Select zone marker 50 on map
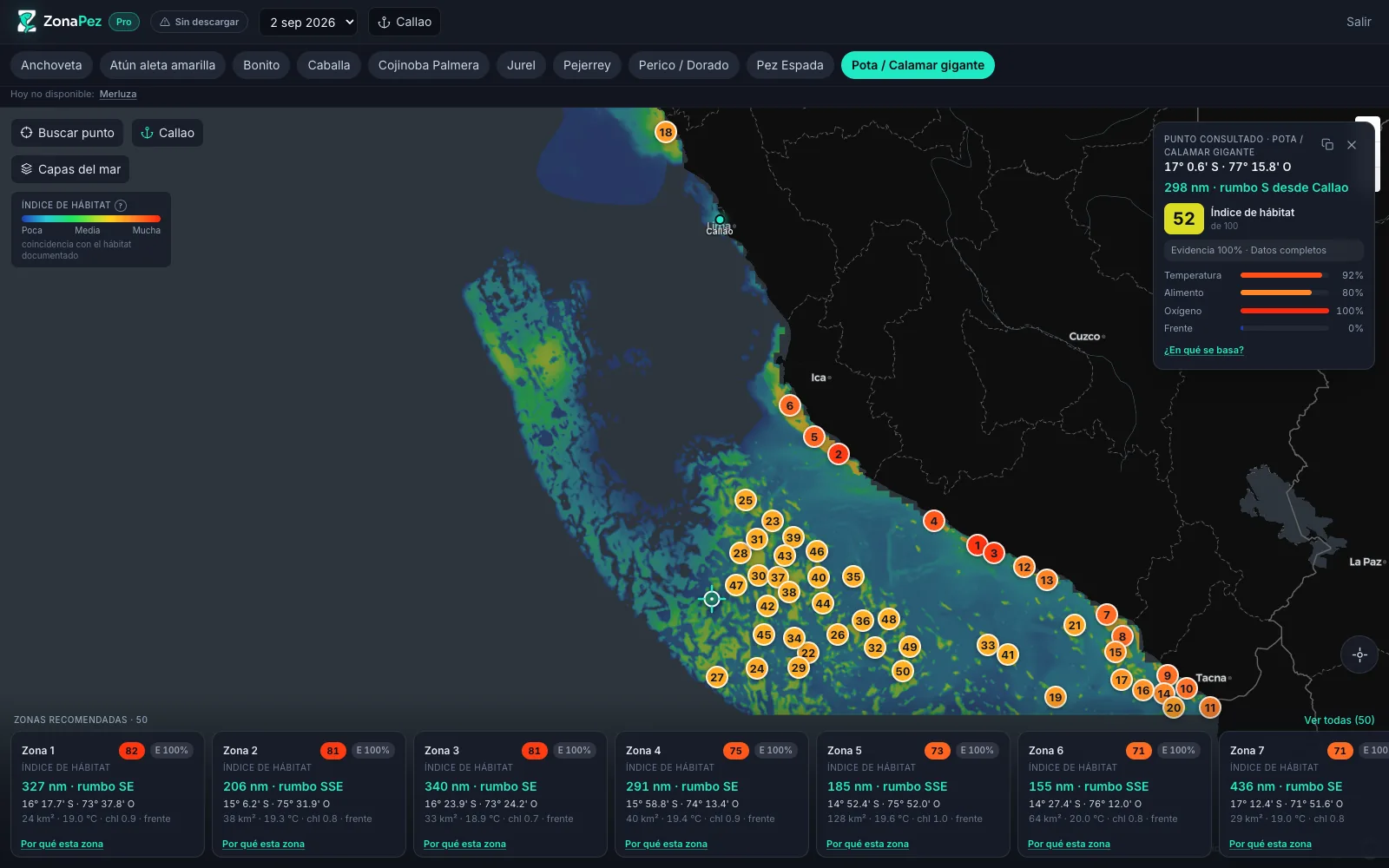Image resolution: width=1389 pixels, height=868 pixels. 903,671
